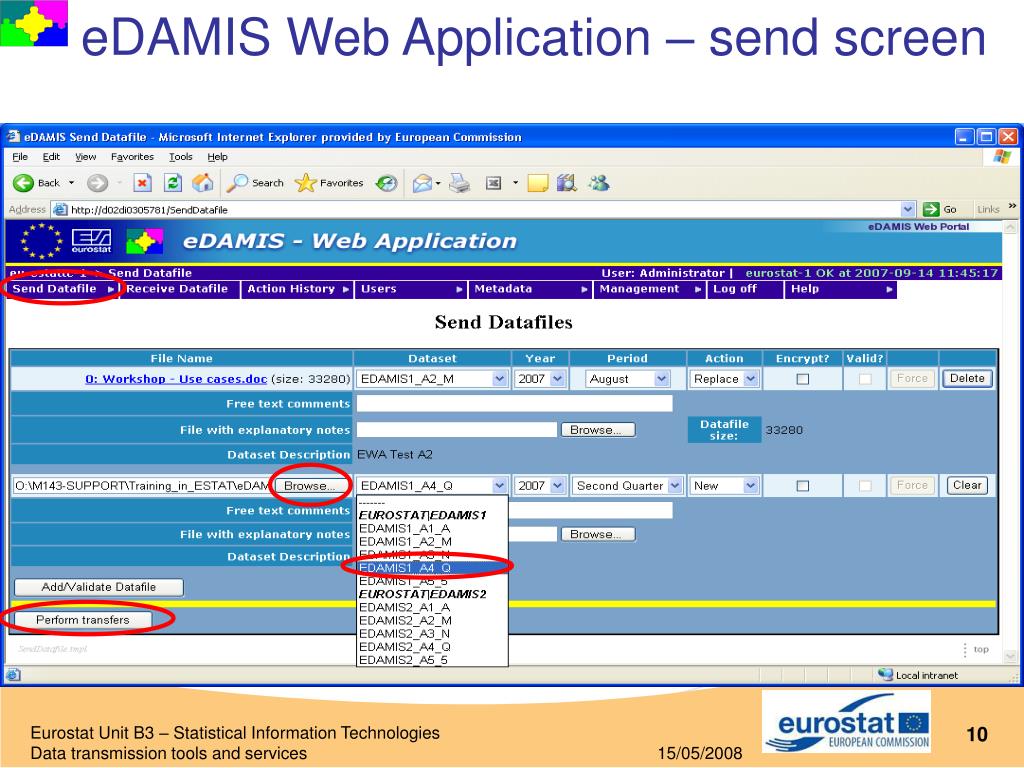
Task: Click the top link at page bottom
Action: tap(981, 649)
